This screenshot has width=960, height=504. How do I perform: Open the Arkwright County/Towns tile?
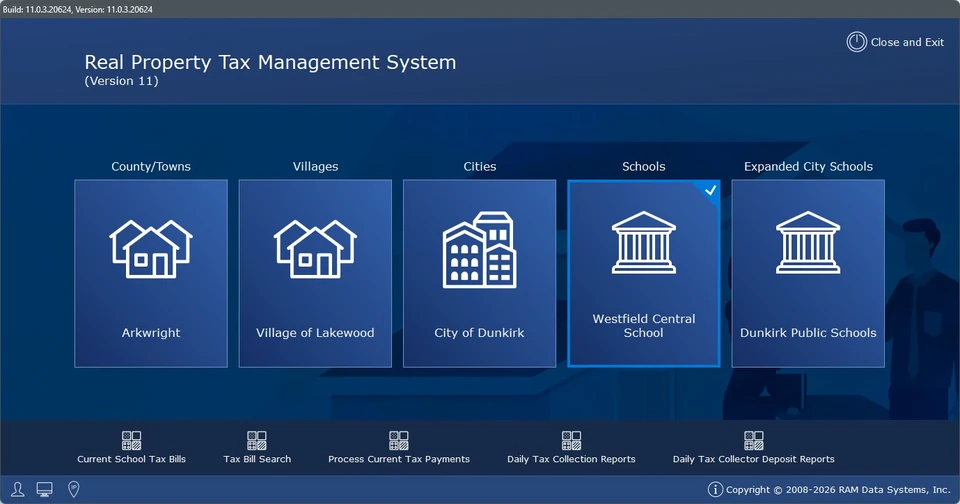coord(151,273)
